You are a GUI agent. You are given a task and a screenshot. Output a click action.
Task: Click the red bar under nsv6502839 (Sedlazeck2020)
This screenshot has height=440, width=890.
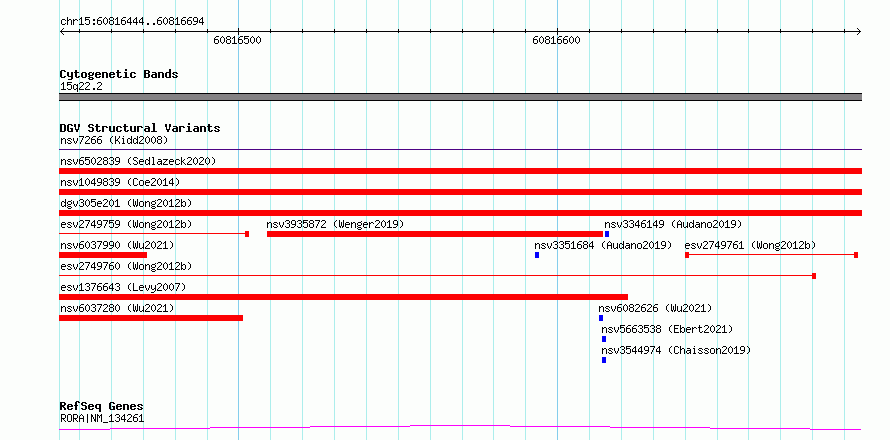pyautogui.click(x=460, y=171)
